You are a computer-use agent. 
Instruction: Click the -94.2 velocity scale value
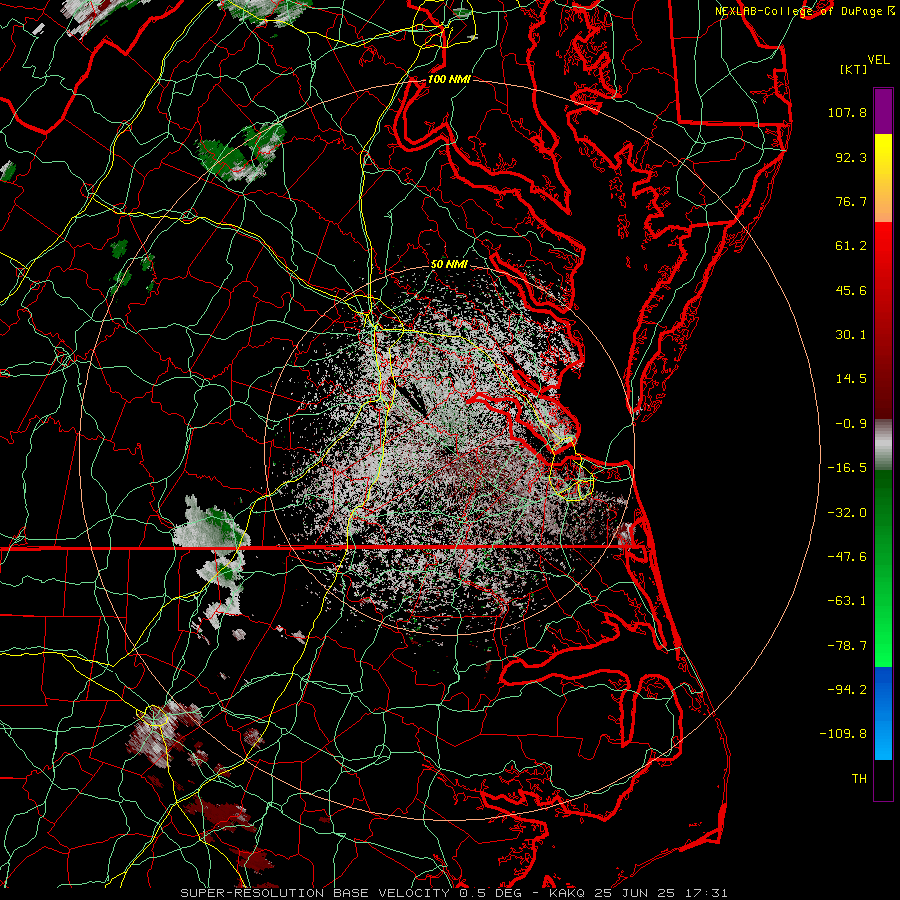[x=847, y=689]
